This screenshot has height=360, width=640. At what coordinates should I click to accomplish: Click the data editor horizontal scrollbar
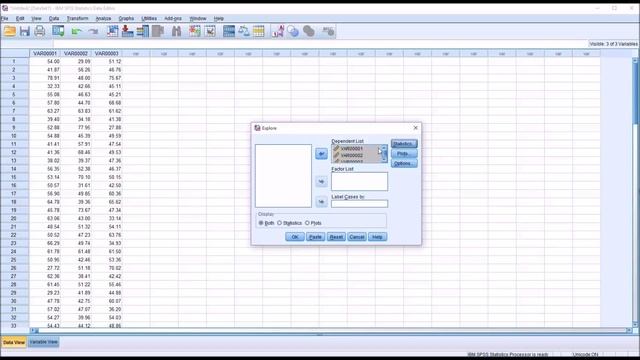click(331, 330)
